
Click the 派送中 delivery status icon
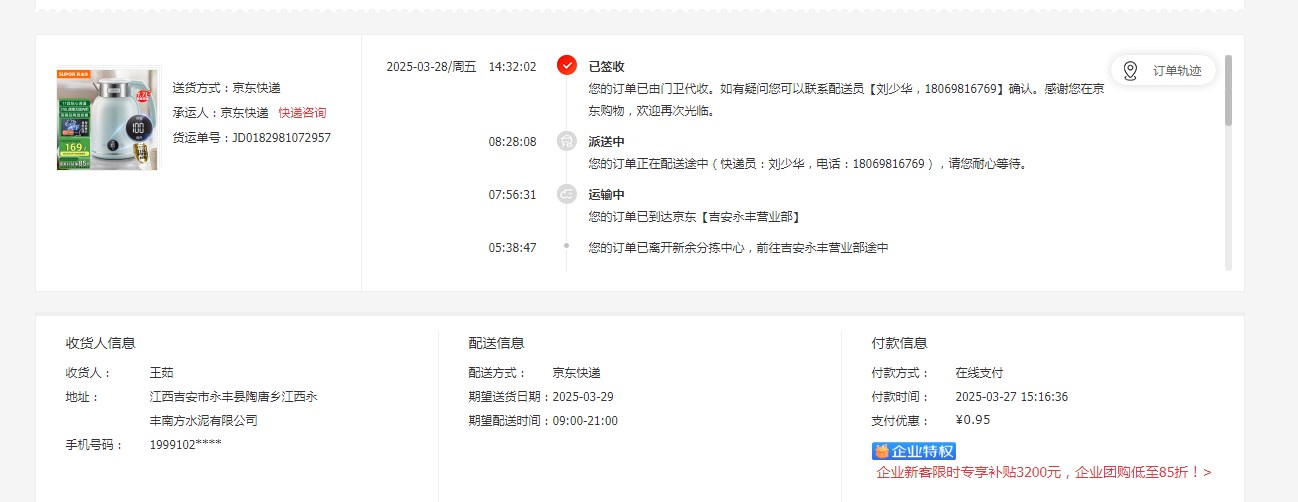tap(567, 141)
